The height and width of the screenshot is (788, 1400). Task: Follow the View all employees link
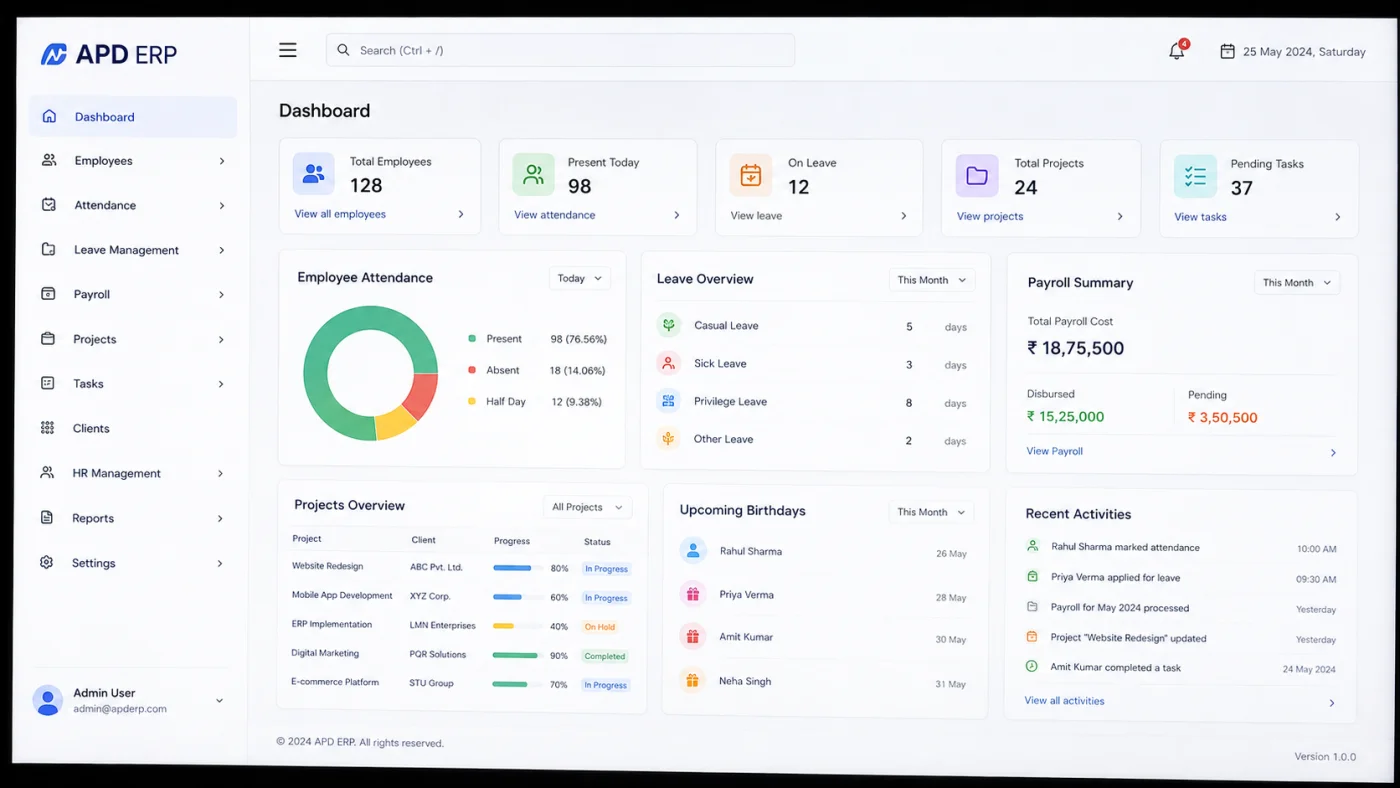pos(340,214)
